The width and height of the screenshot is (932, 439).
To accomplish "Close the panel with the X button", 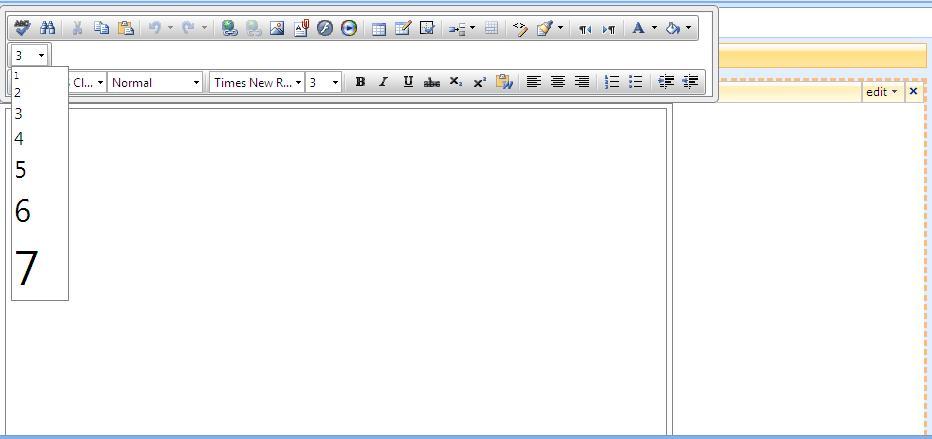I will (914, 91).
